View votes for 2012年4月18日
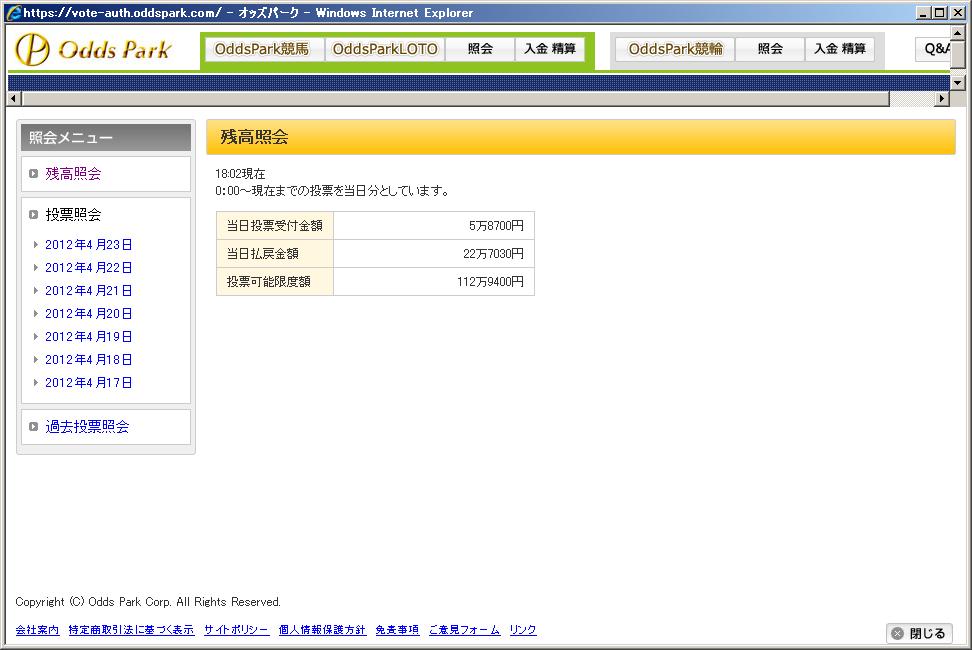The width and height of the screenshot is (972, 650). [89, 359]
